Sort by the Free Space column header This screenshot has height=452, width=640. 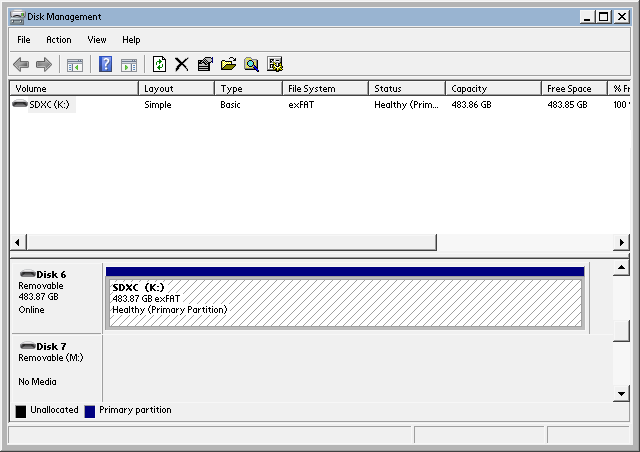[574, 88]
